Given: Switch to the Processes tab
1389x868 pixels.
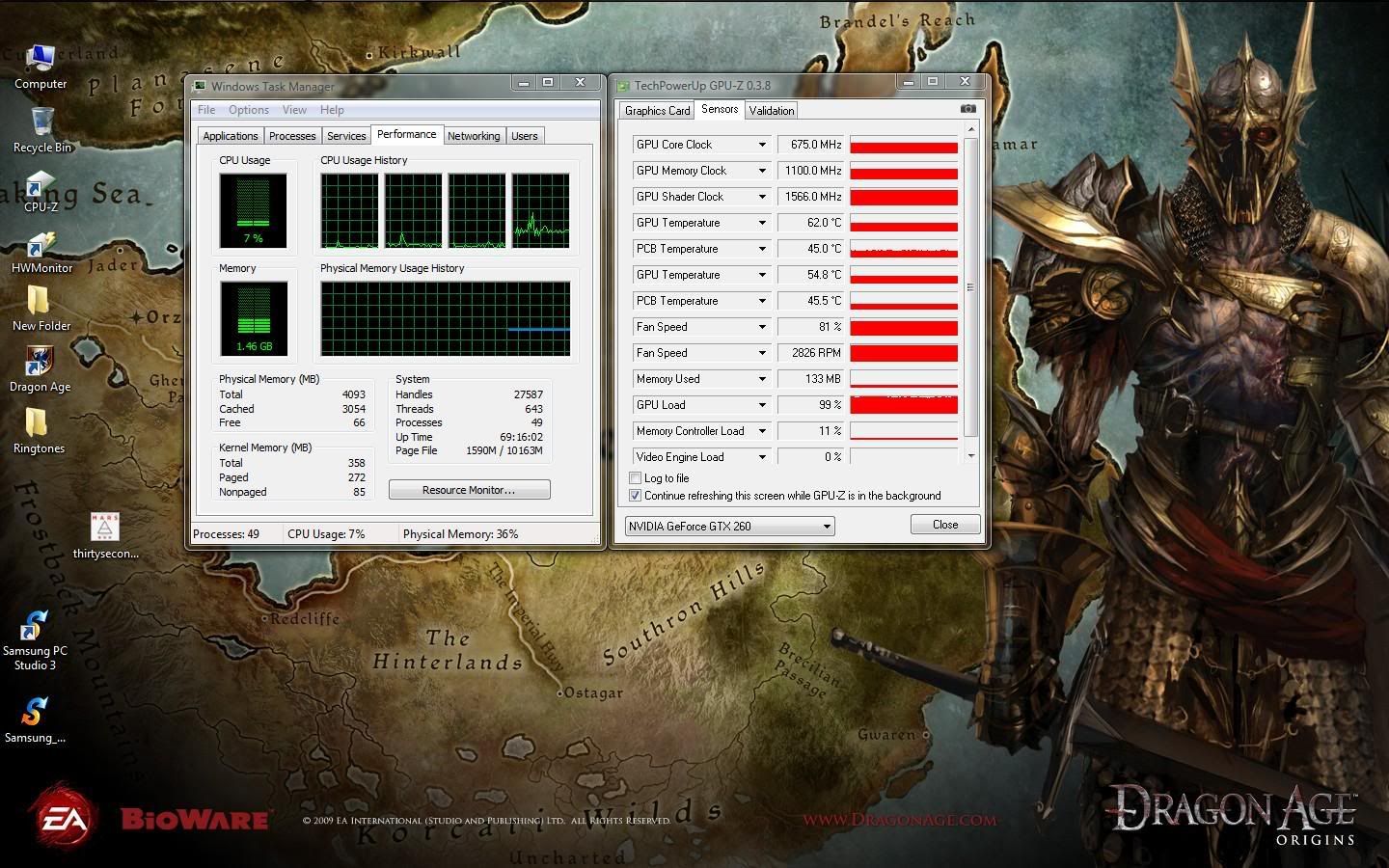Looking at the screenshot, I should click(x=292, y=136).
